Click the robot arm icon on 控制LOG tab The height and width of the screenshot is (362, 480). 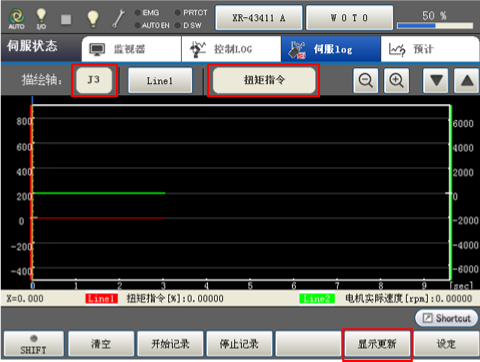coord(197,49)
